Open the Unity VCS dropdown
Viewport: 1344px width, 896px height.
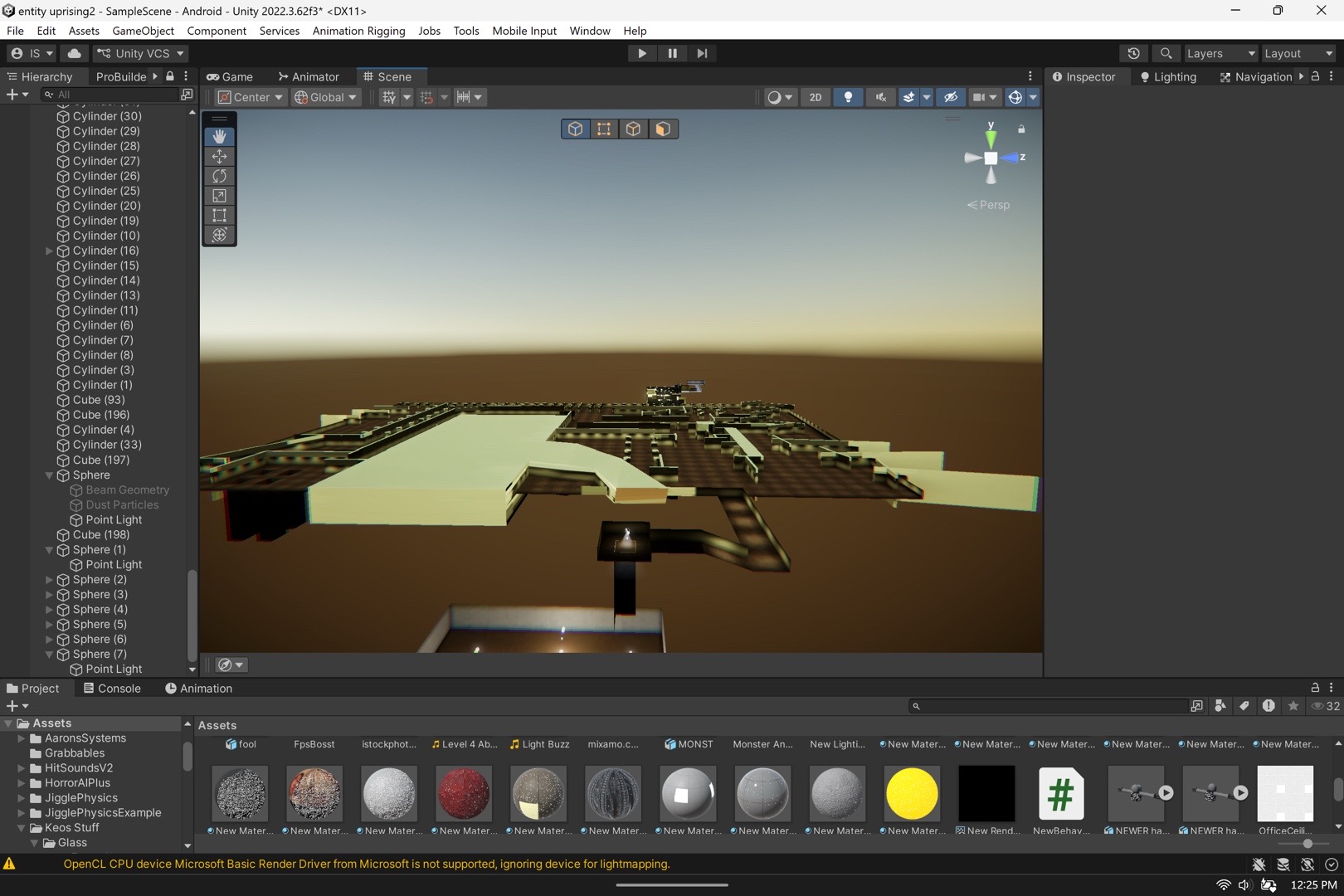pos(140,53)
